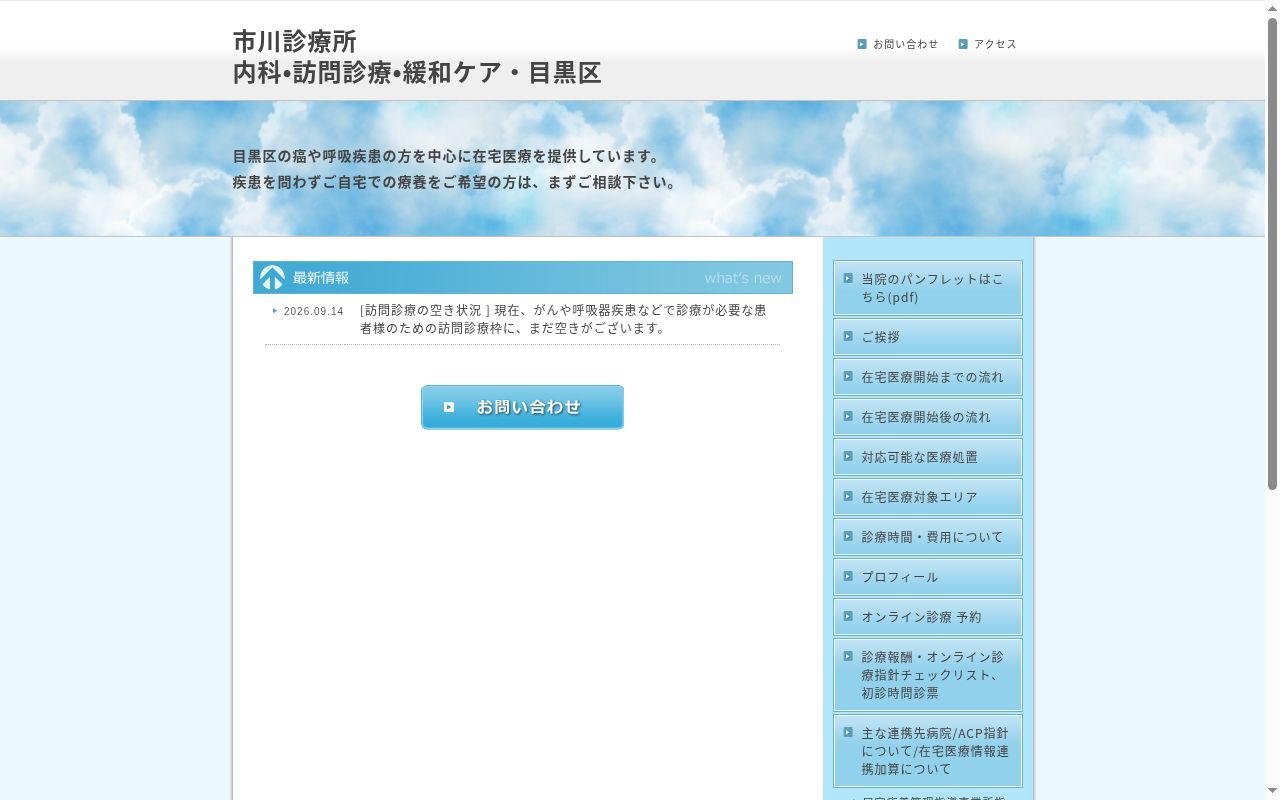Open 診療時間・費用について page

tap(928, 537)
